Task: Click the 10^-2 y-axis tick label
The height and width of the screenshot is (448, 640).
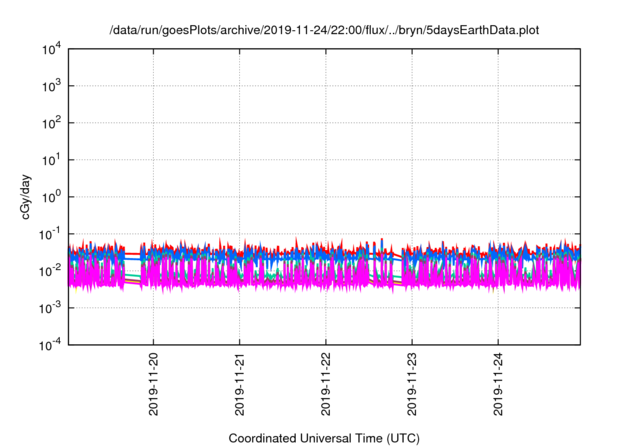Action: click(x=50, y=271)
